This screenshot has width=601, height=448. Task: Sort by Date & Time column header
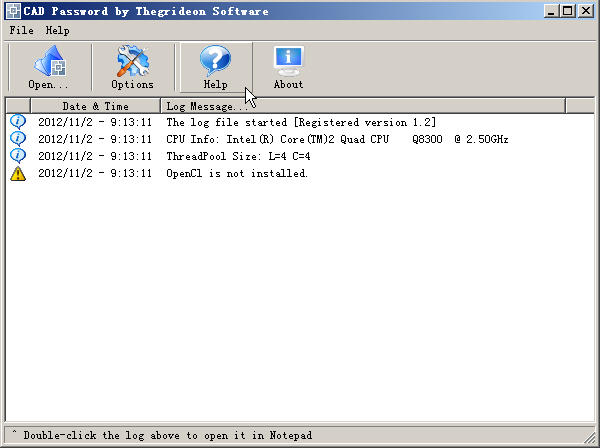pyautogui.click(x=95, y=106)
